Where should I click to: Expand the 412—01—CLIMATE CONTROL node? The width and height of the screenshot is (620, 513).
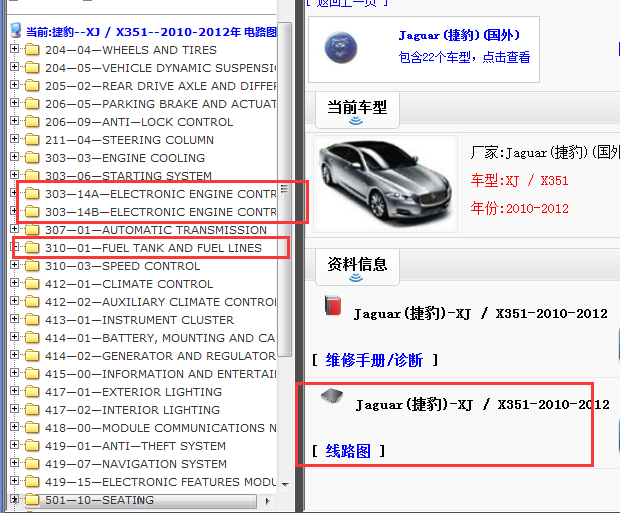click(14, 283)
